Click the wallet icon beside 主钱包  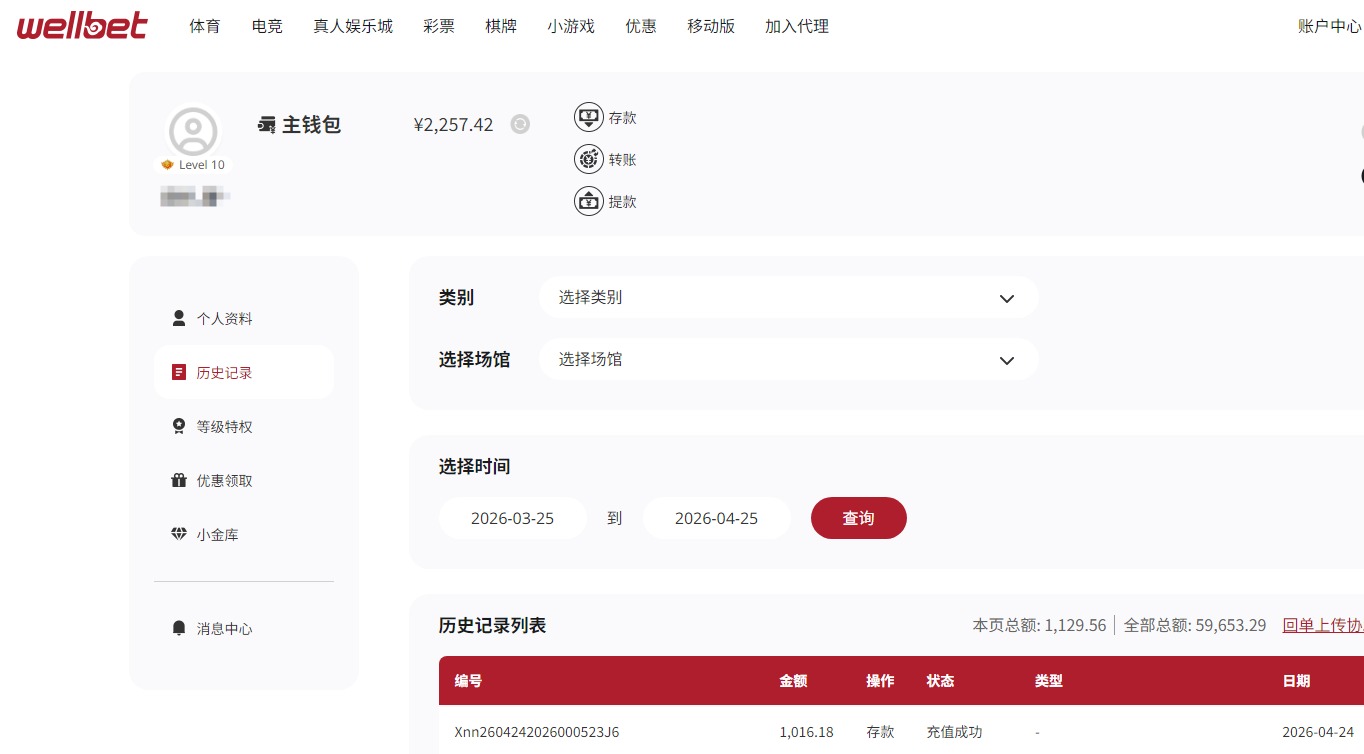tap(266, 125)
